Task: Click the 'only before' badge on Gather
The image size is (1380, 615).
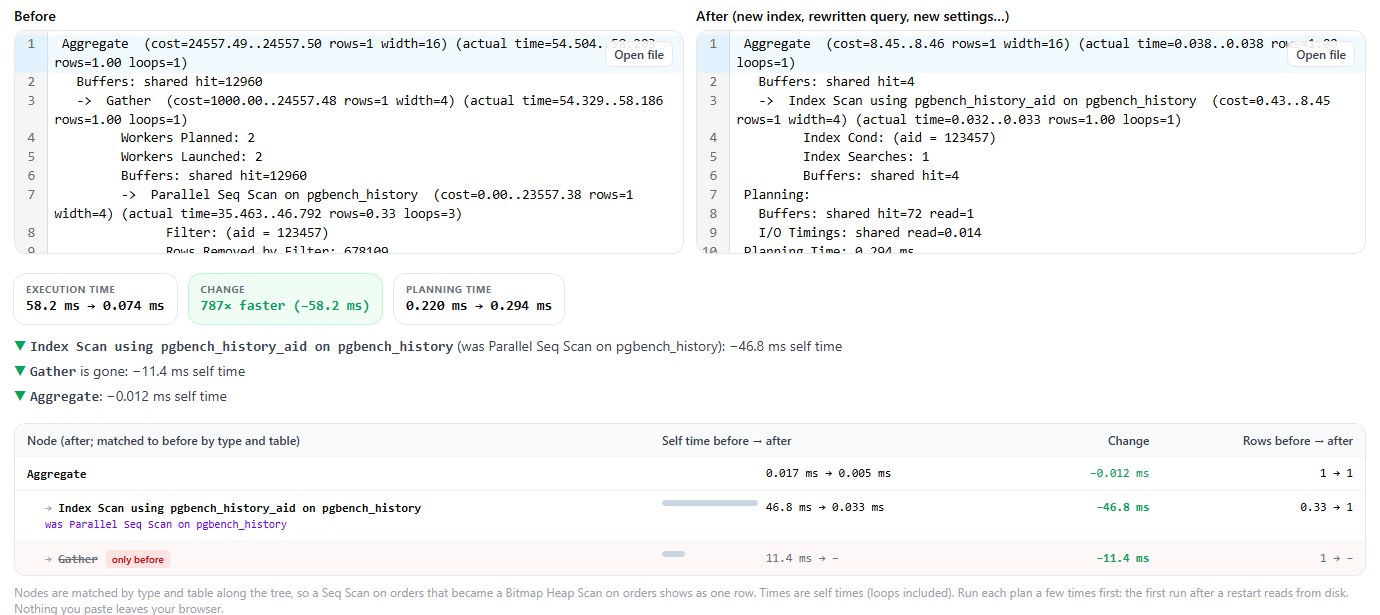Action: click(x=138, y=559)
